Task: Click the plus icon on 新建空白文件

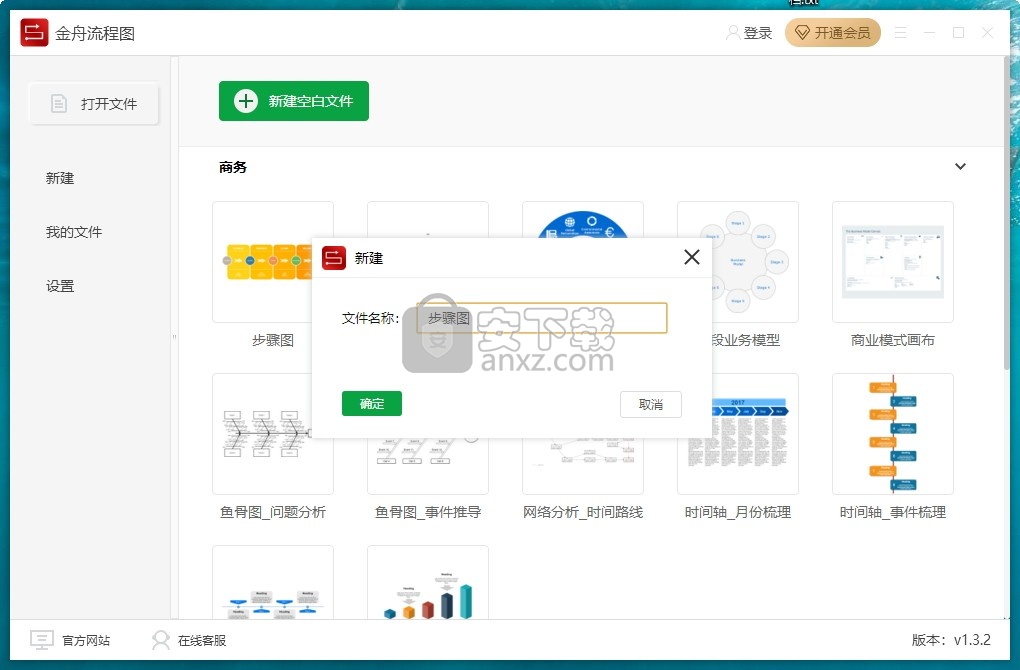Action: (245, 101)
